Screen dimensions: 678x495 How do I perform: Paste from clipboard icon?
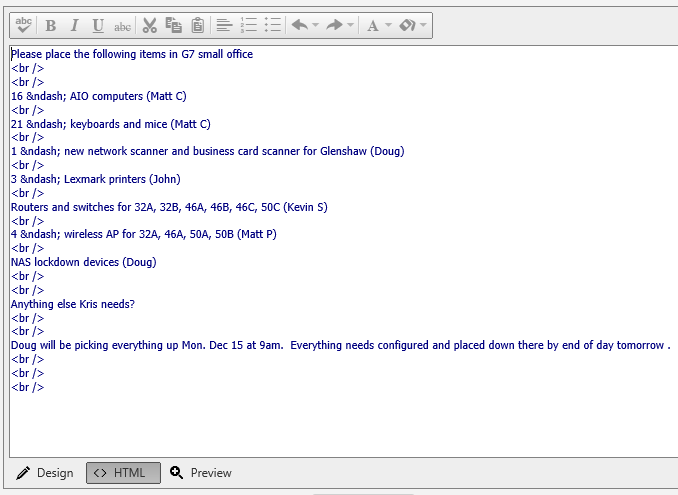tap(198, 26)
